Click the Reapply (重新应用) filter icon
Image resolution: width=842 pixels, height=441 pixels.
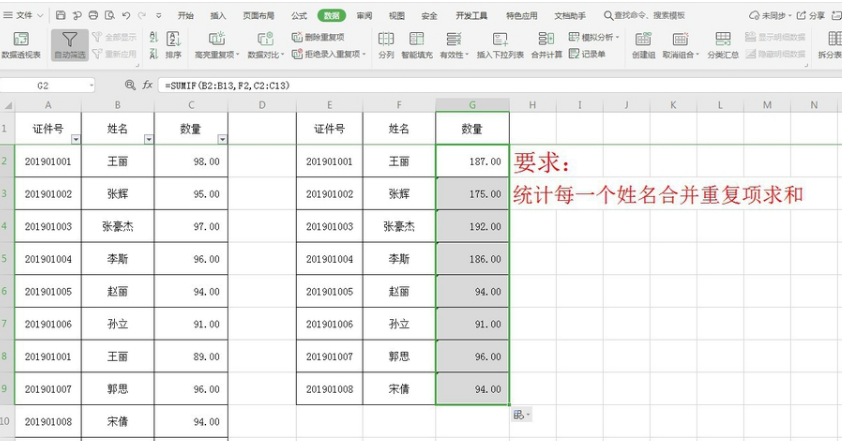point(97,54)
